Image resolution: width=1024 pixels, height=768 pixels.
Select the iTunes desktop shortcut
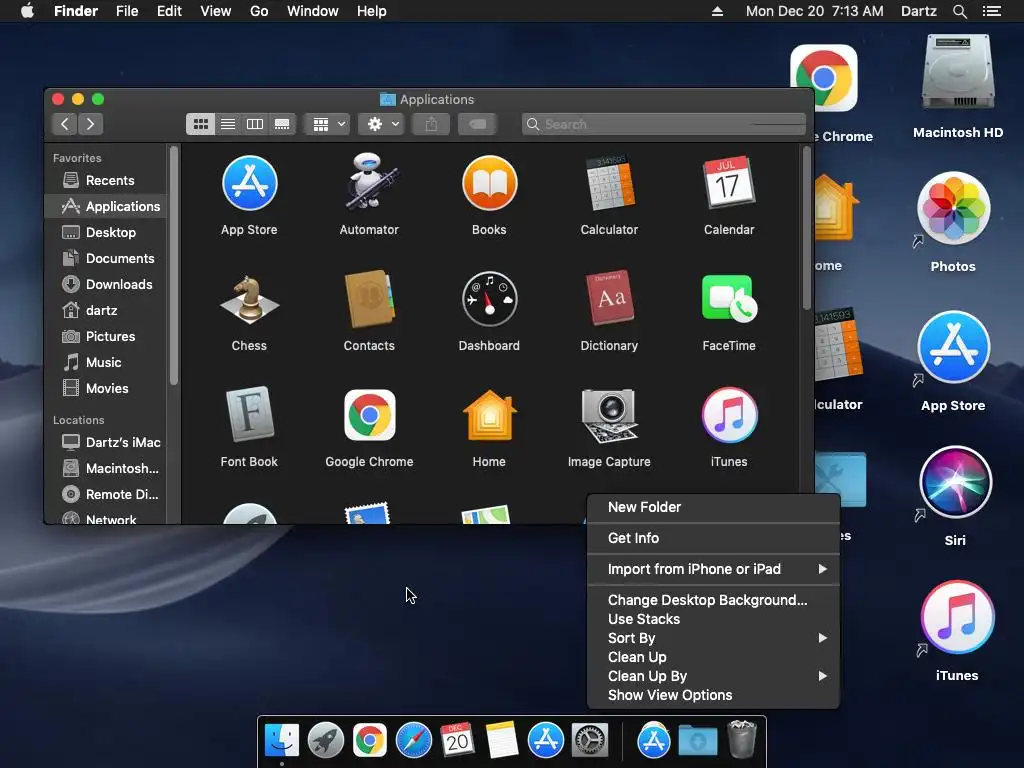pos(957,618)
